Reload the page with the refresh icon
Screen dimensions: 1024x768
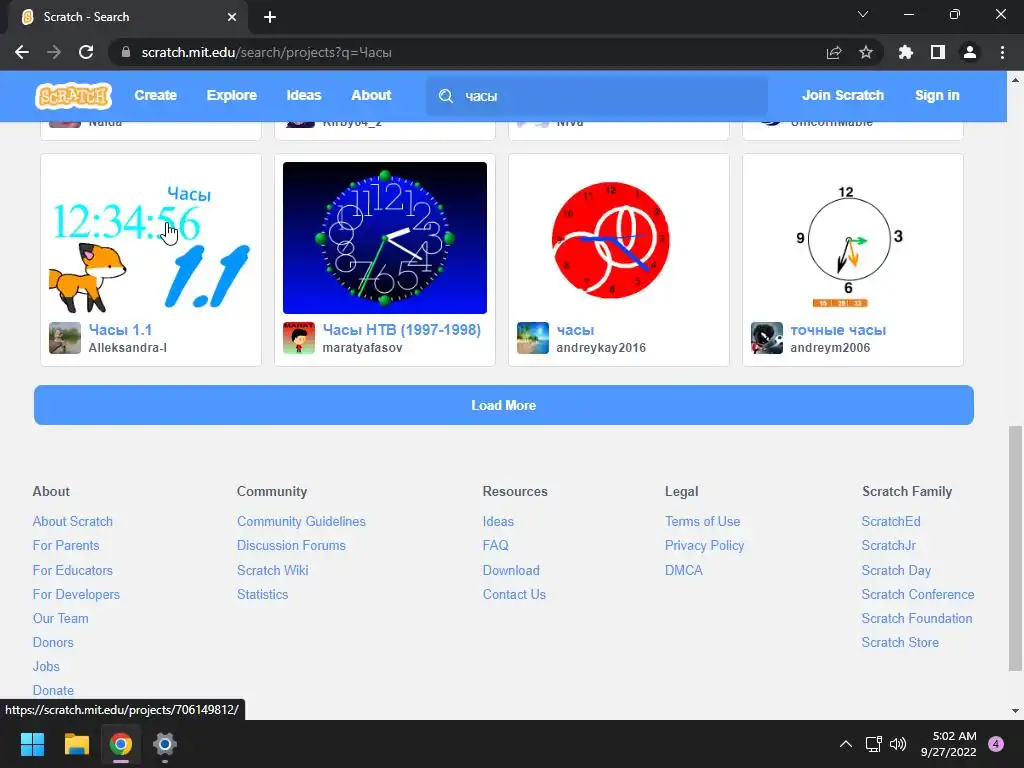86,52
